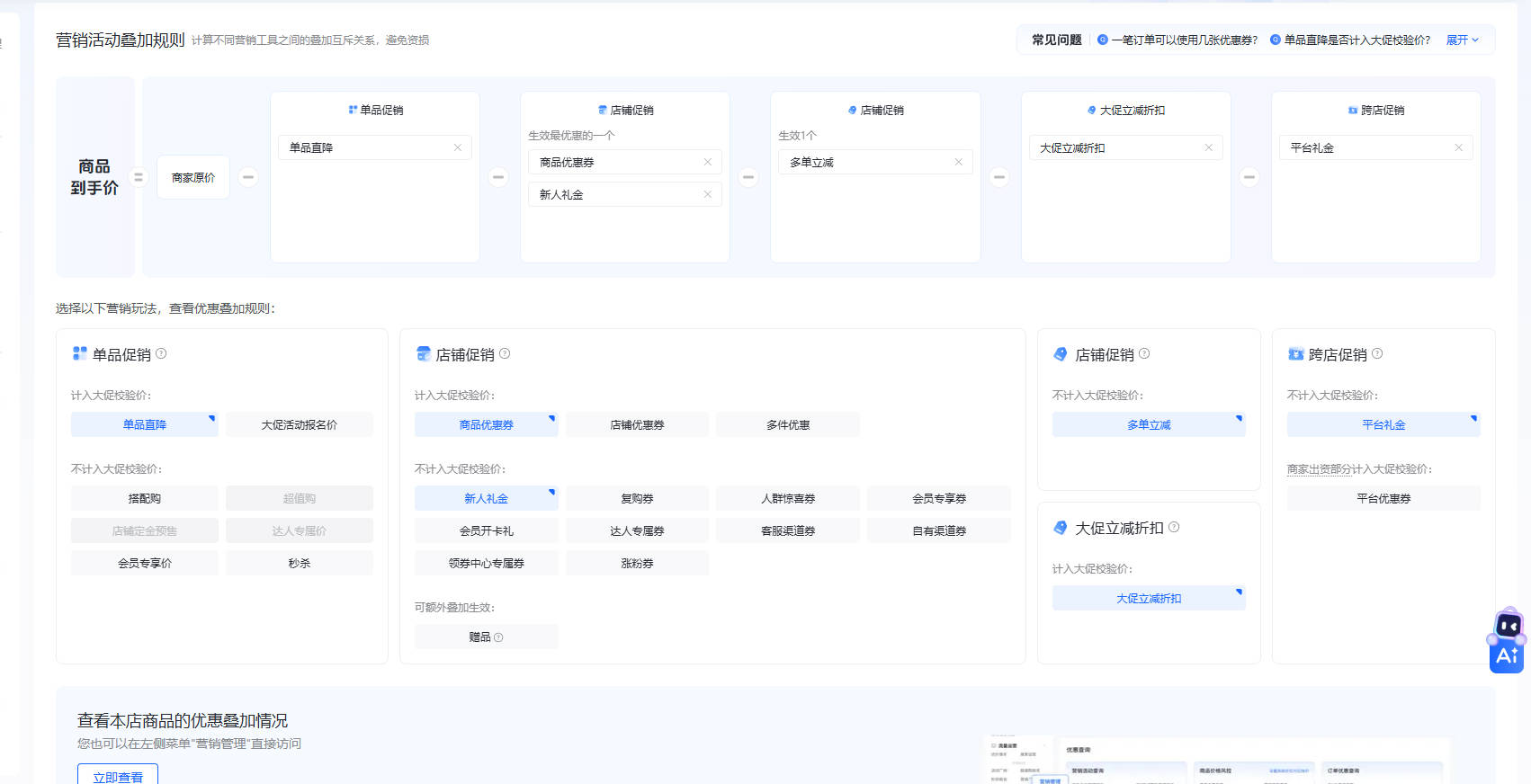The width and height of the screenshot is (1531, 784).
Task: Click info icon beside 赠品
Action: (x=498, y=637)
